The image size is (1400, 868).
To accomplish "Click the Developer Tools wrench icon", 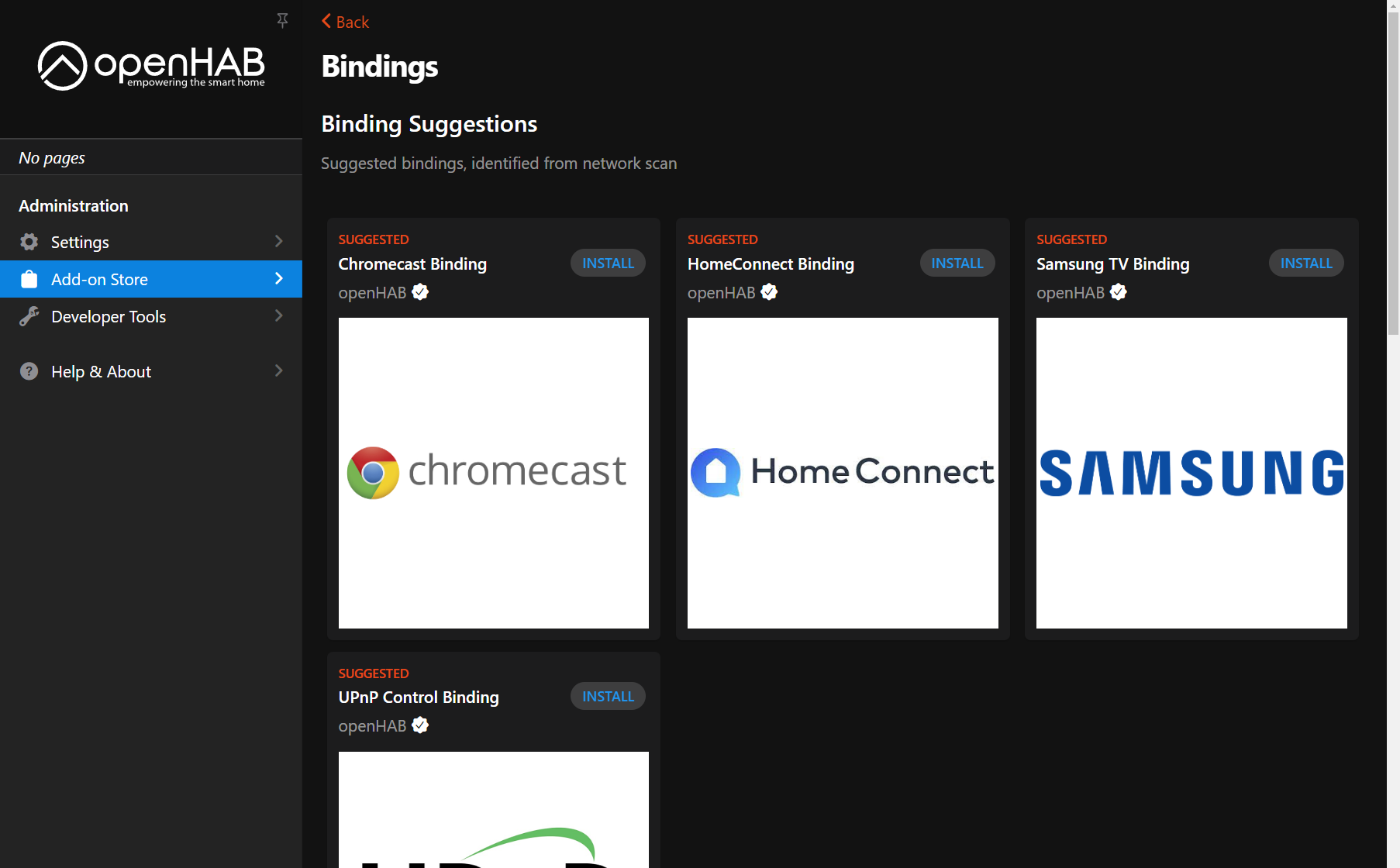I will click(29, 316).
